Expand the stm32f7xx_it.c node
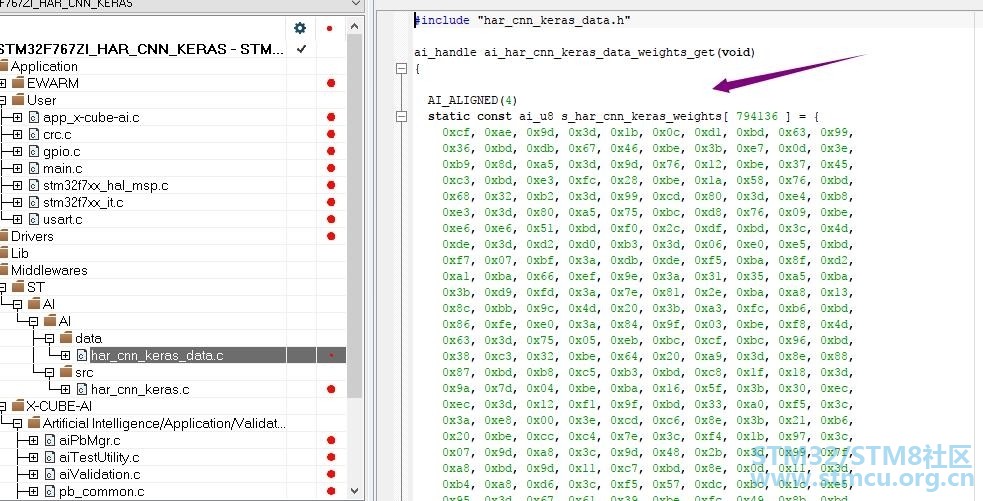The width and height of the screenshot is (983, 501). [x=17, y=203]
